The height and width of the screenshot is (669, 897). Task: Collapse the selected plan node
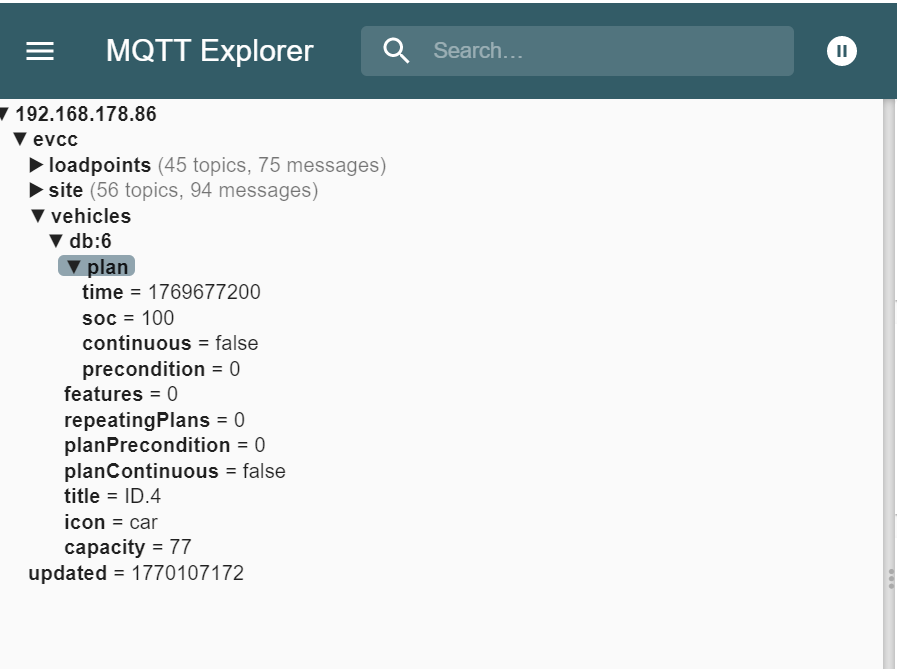(x=73, y=267)
